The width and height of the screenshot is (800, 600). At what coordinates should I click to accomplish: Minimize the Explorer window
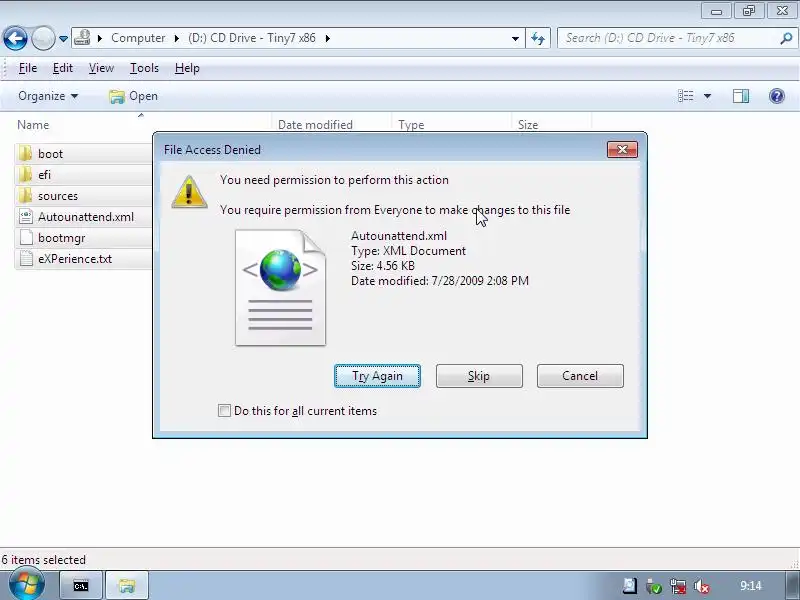click(x=716, y=11)
